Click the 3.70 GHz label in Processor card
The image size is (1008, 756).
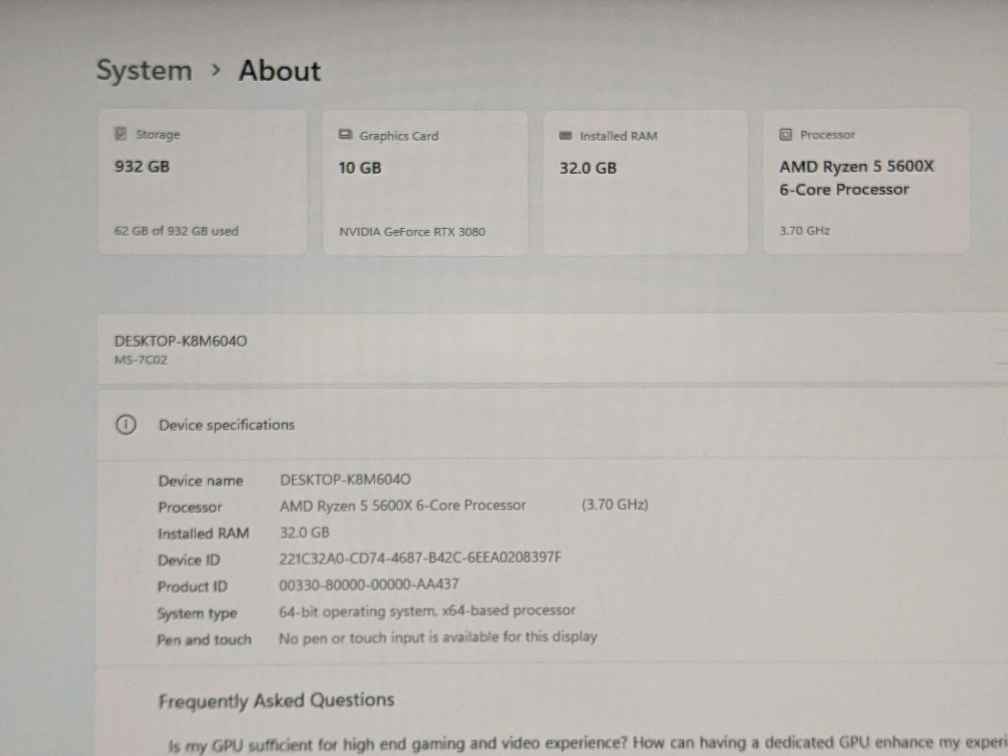tap(804, 231)
